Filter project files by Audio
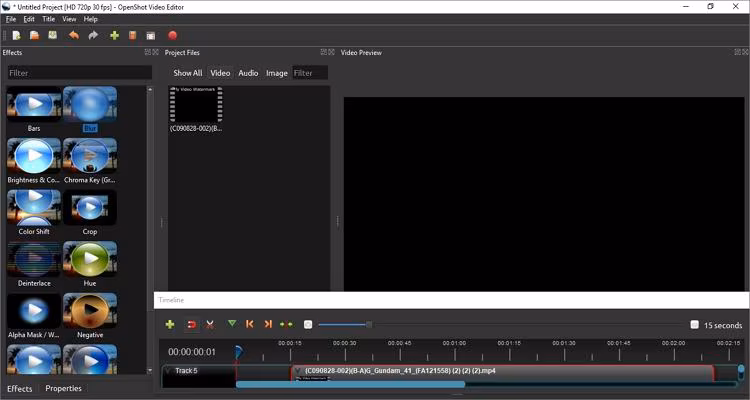Viewport: 750px width, 400px height. coord(248,73)
